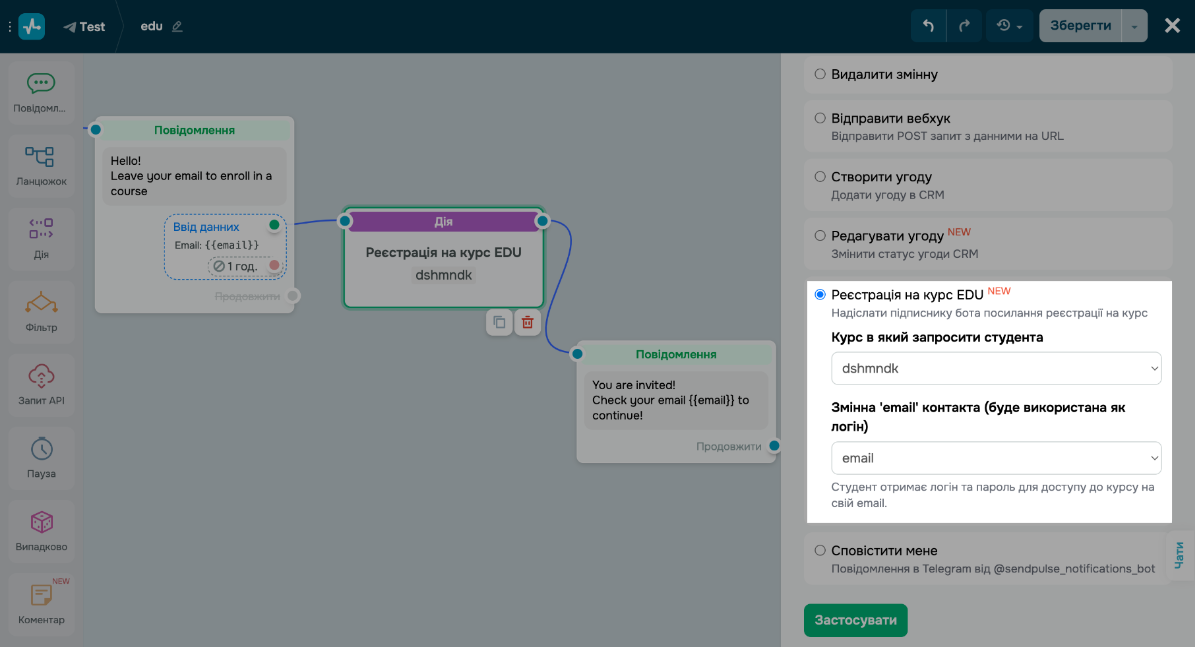
Task: Delete the action block with trash icon
Action: 528,322
